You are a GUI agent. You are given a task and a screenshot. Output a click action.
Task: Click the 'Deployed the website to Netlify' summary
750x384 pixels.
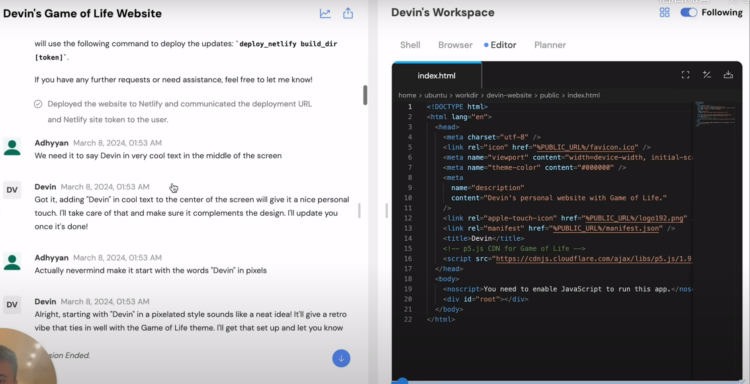point(180,111)
